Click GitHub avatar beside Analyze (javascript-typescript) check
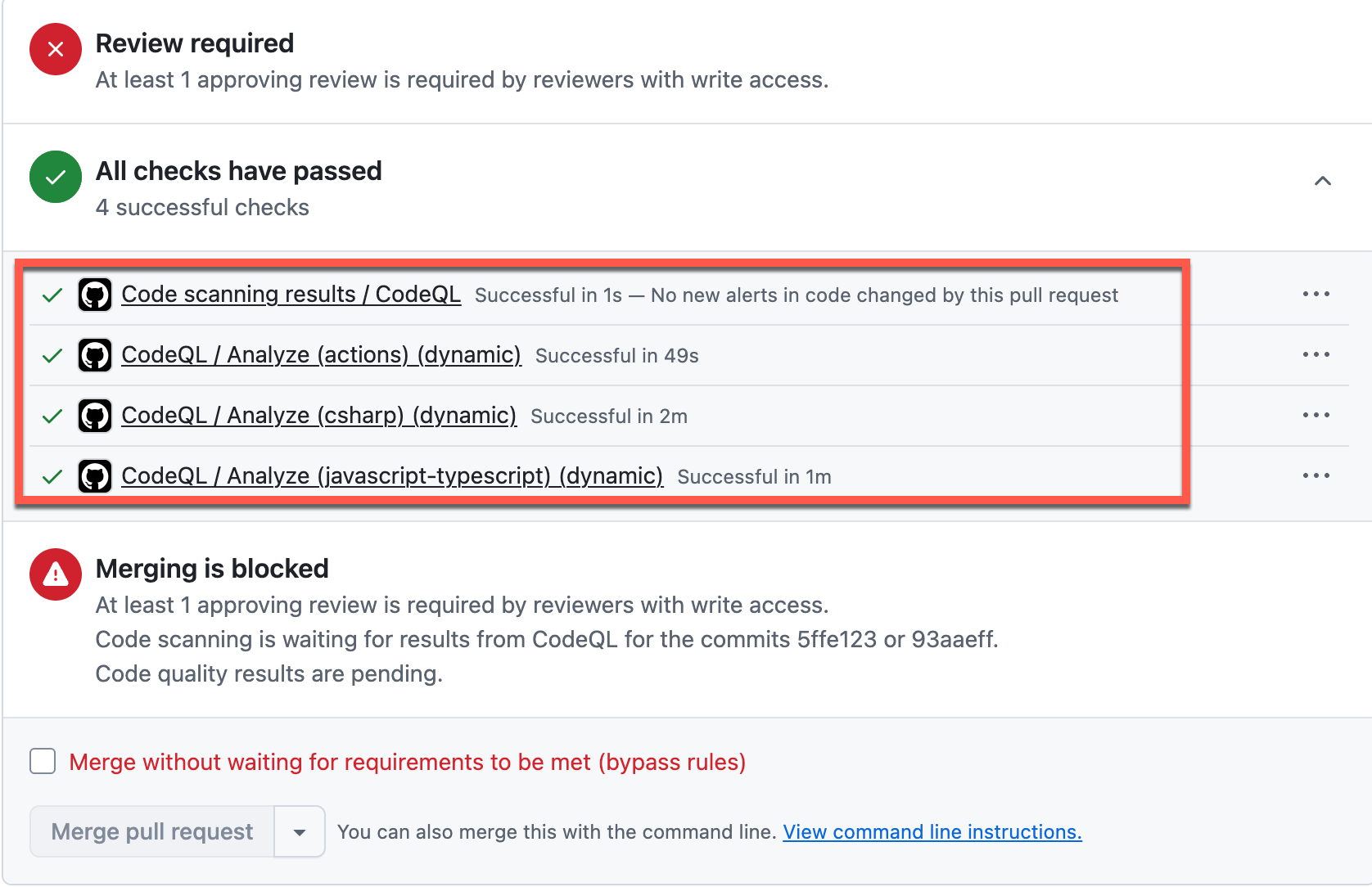Screen dimensions: 1372x887 click(x=95, y=476)
